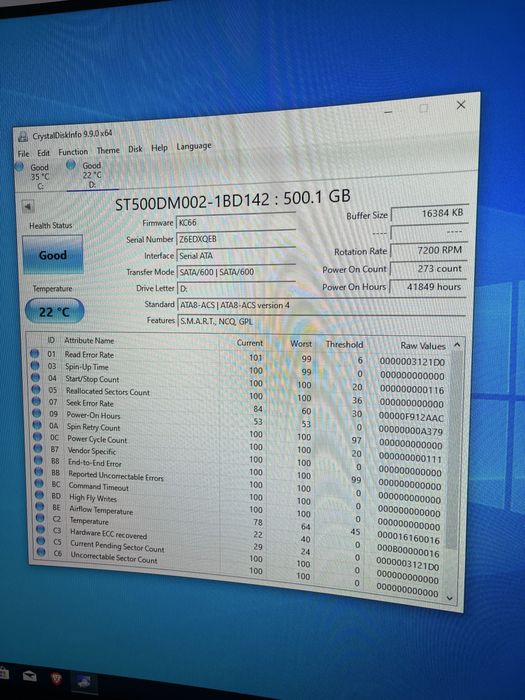The image size is (525, 700).
Task: Click the Current column header
Action: point(250,343)
